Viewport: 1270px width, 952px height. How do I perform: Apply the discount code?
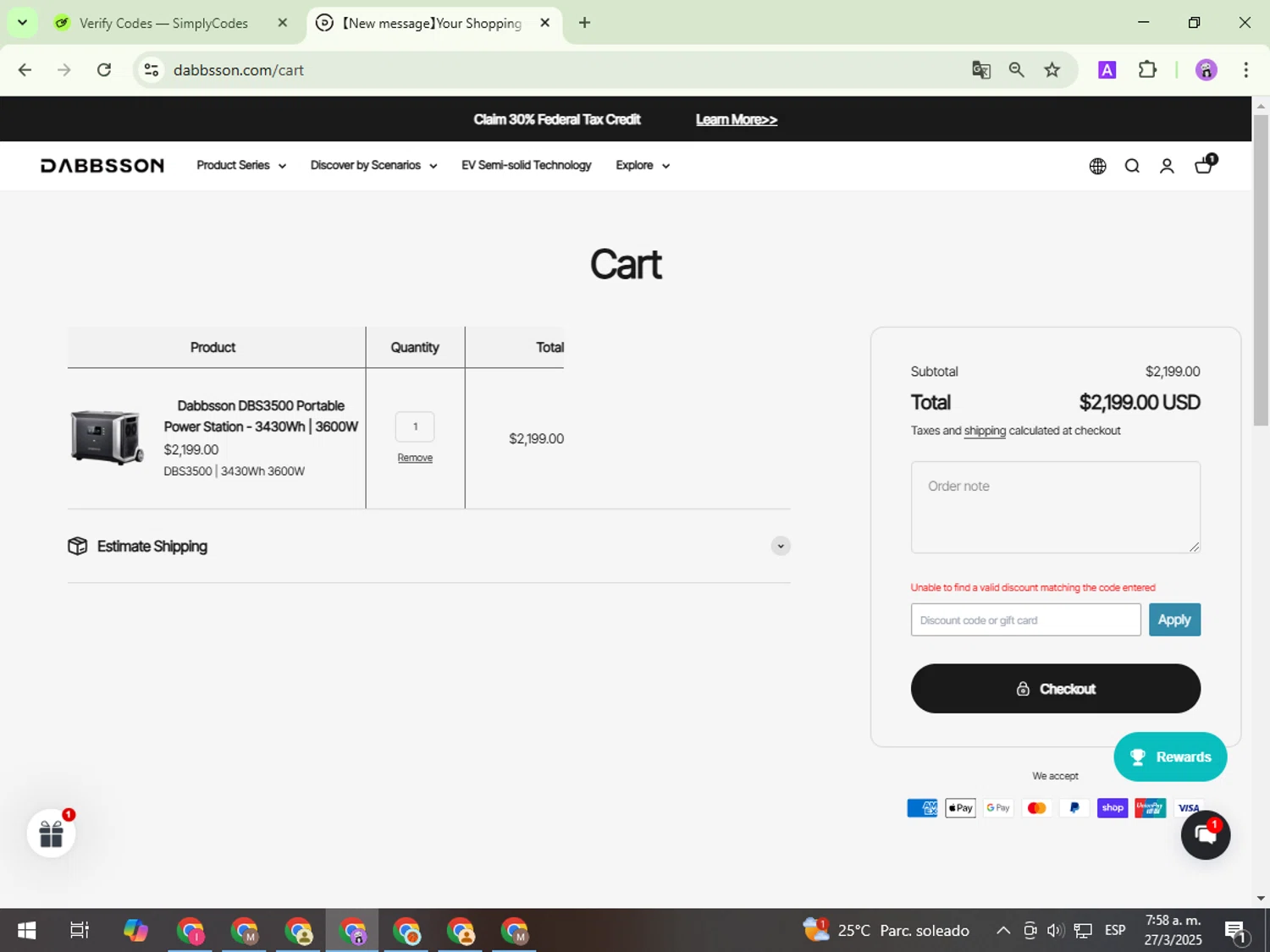[1174, 620]
